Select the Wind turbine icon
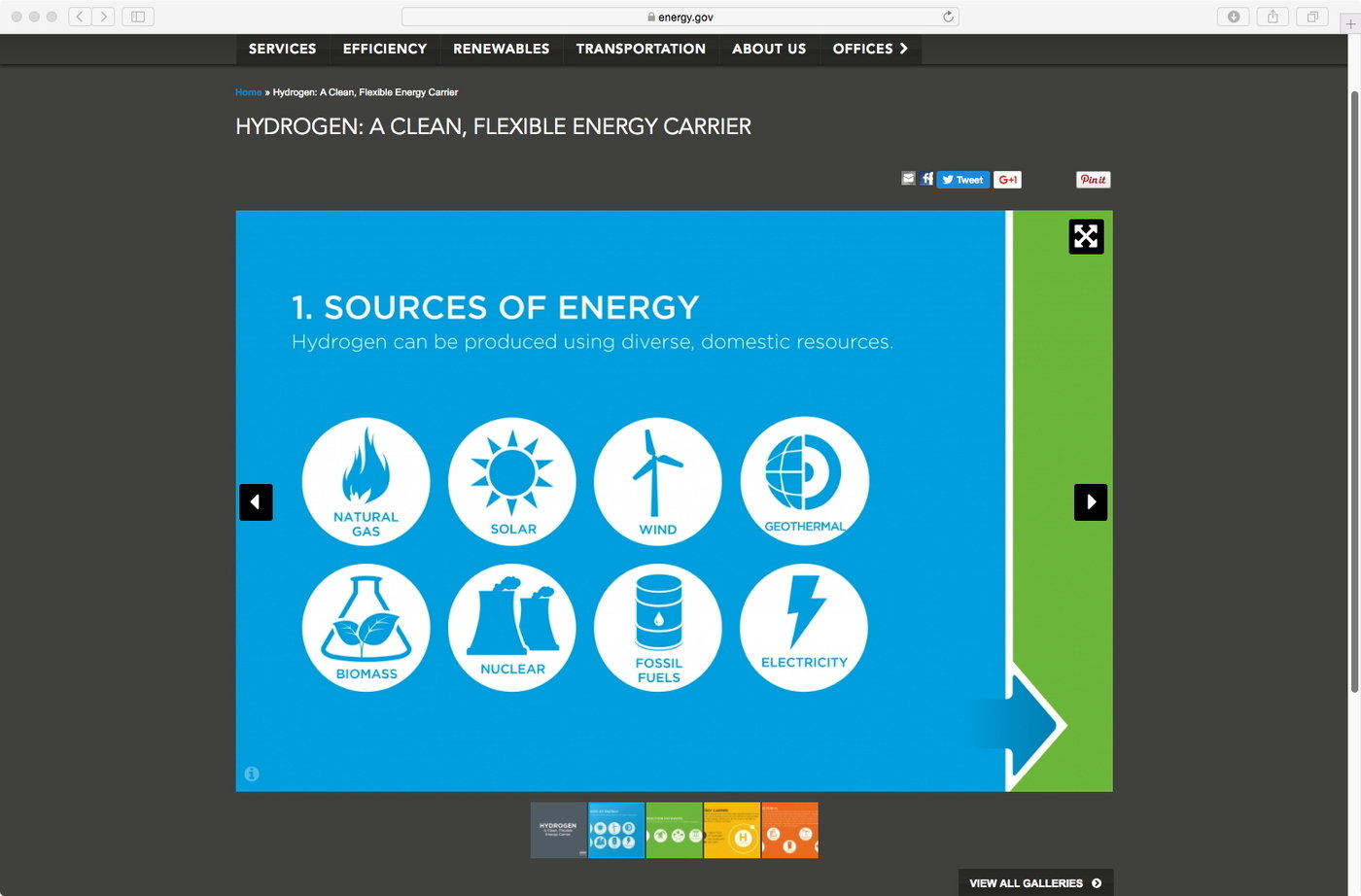 coord(657,481)
